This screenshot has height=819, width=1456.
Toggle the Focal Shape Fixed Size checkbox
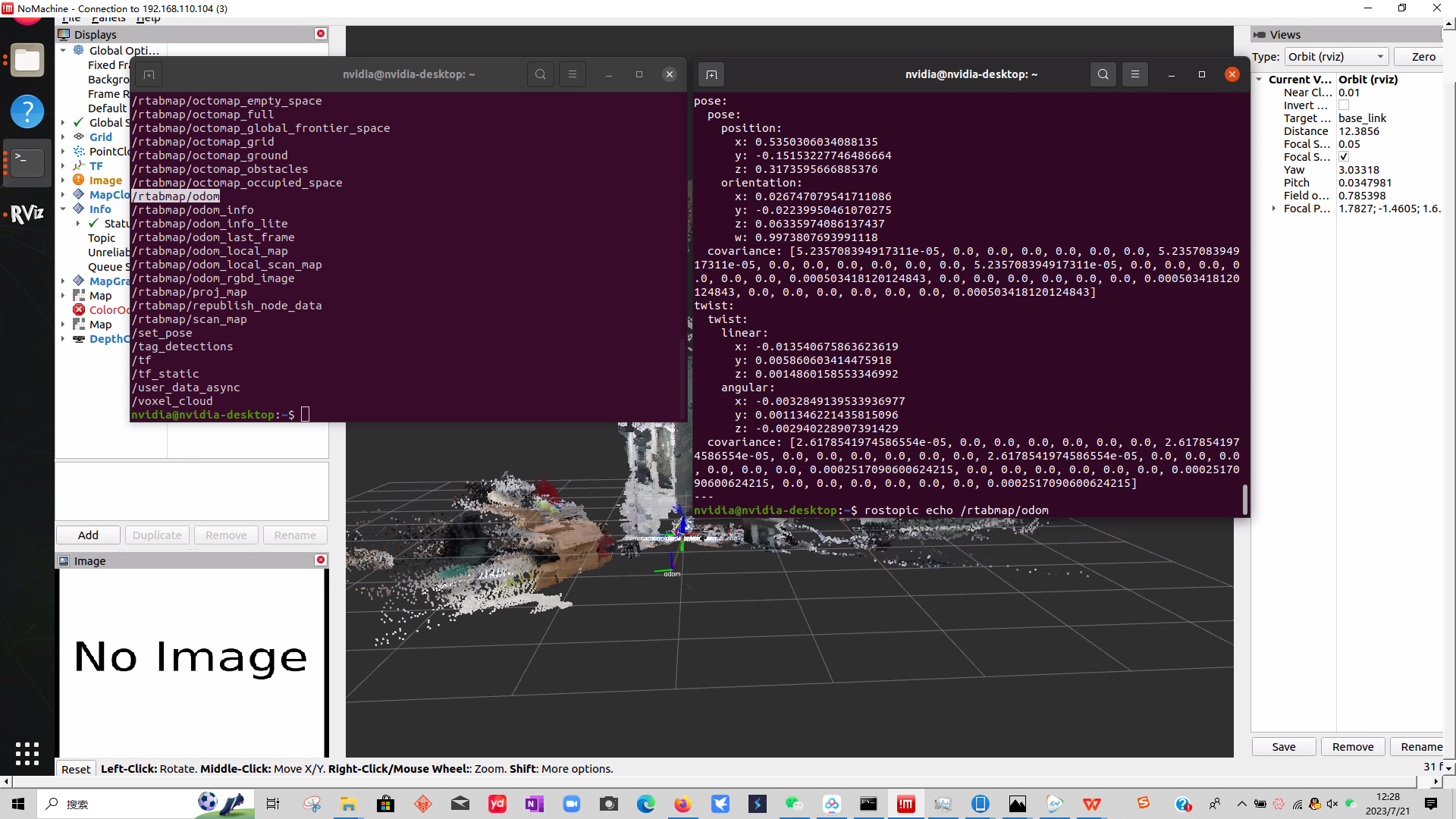(x=1344, y=157)
